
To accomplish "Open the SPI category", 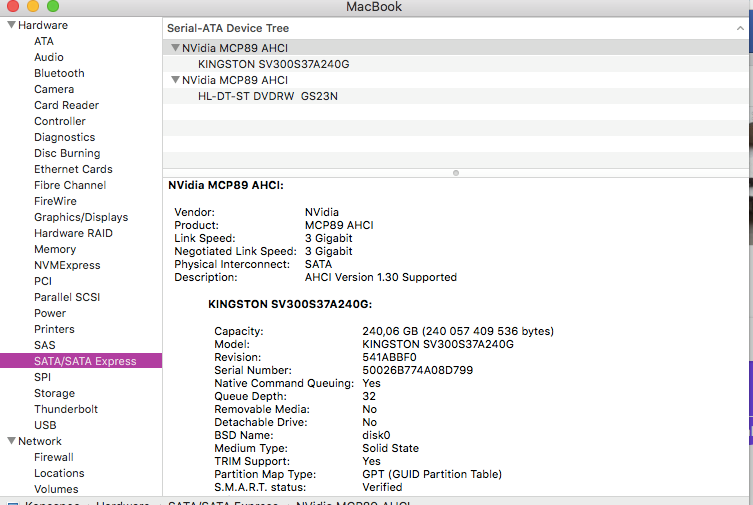I will point(42,377).
